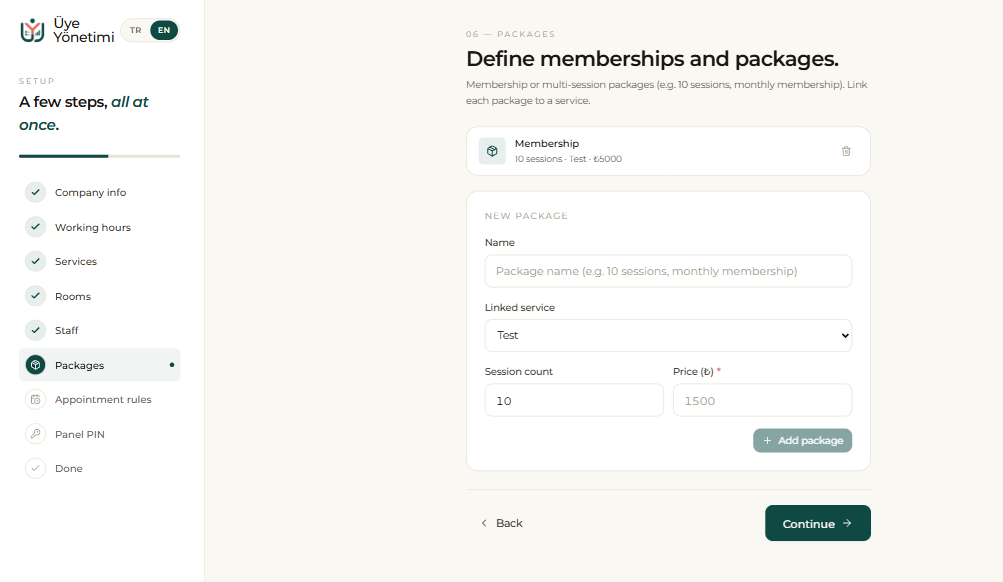1003x582 pixels.
Task: Click '10 sessions · Test · ₺5000' details
Action: [x=568, y=159]
